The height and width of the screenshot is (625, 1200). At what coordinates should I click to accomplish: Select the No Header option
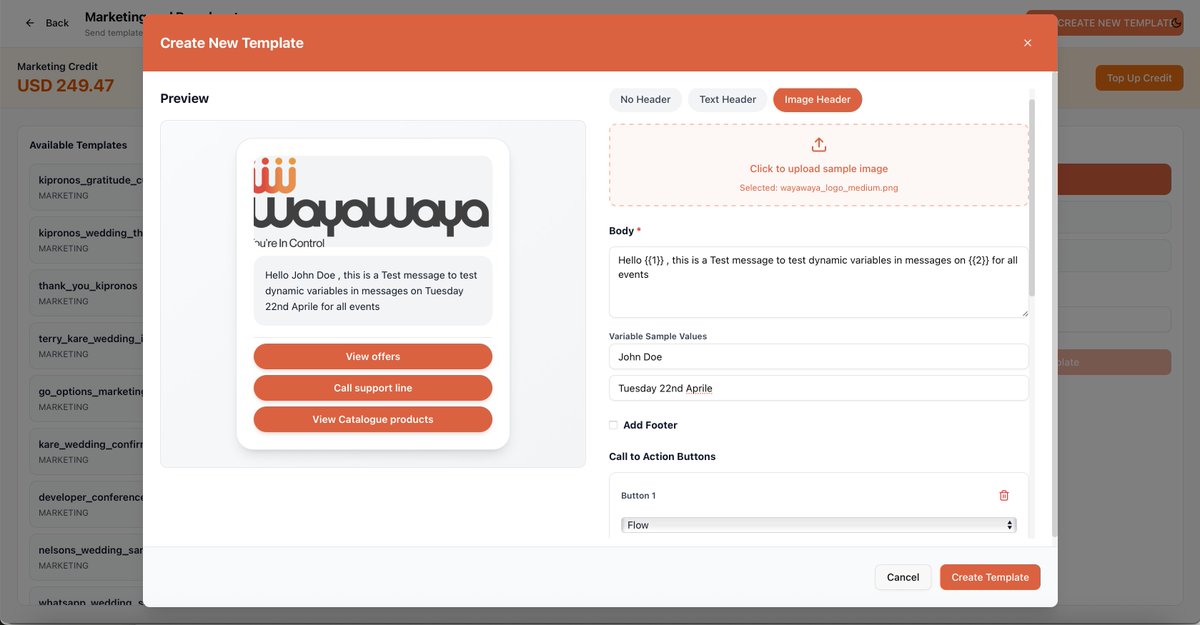coord(645,99)
